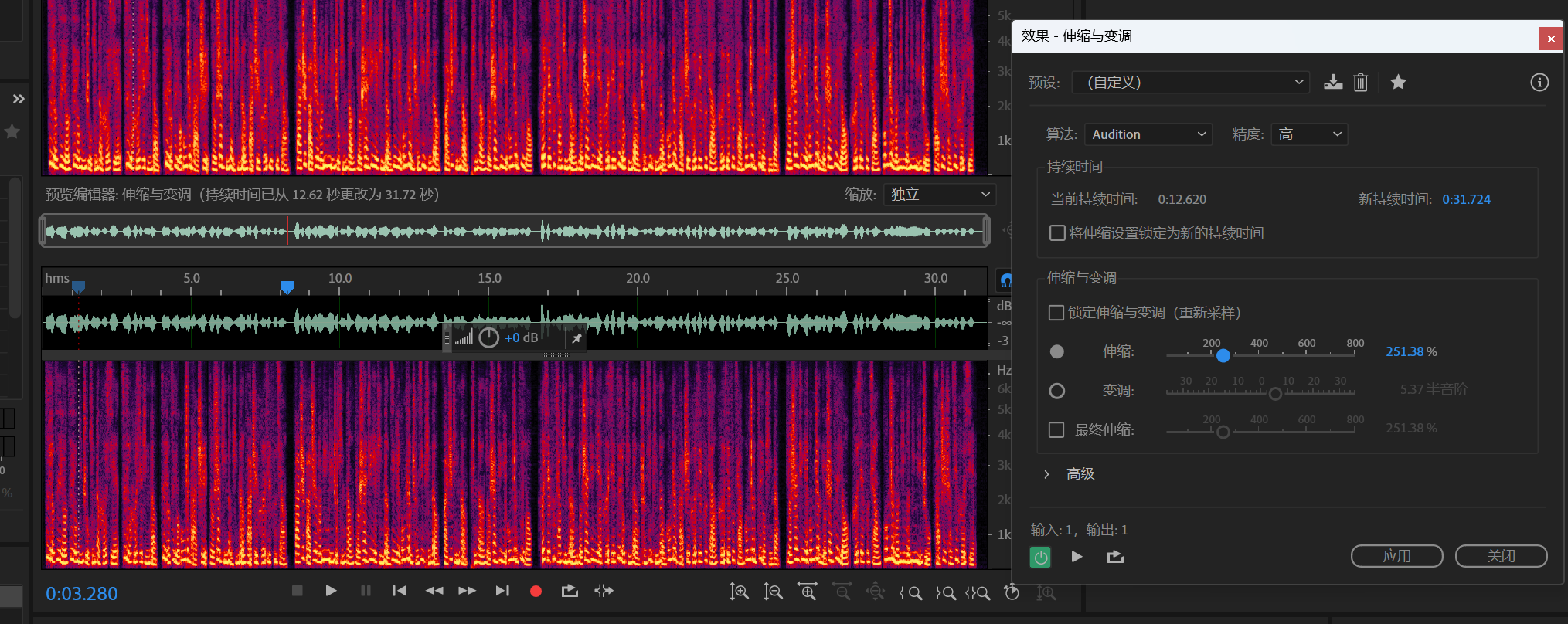1568x624 pixels.
Task: Mark the preset as favorite with the star
Action: (x=1398, y=83)
